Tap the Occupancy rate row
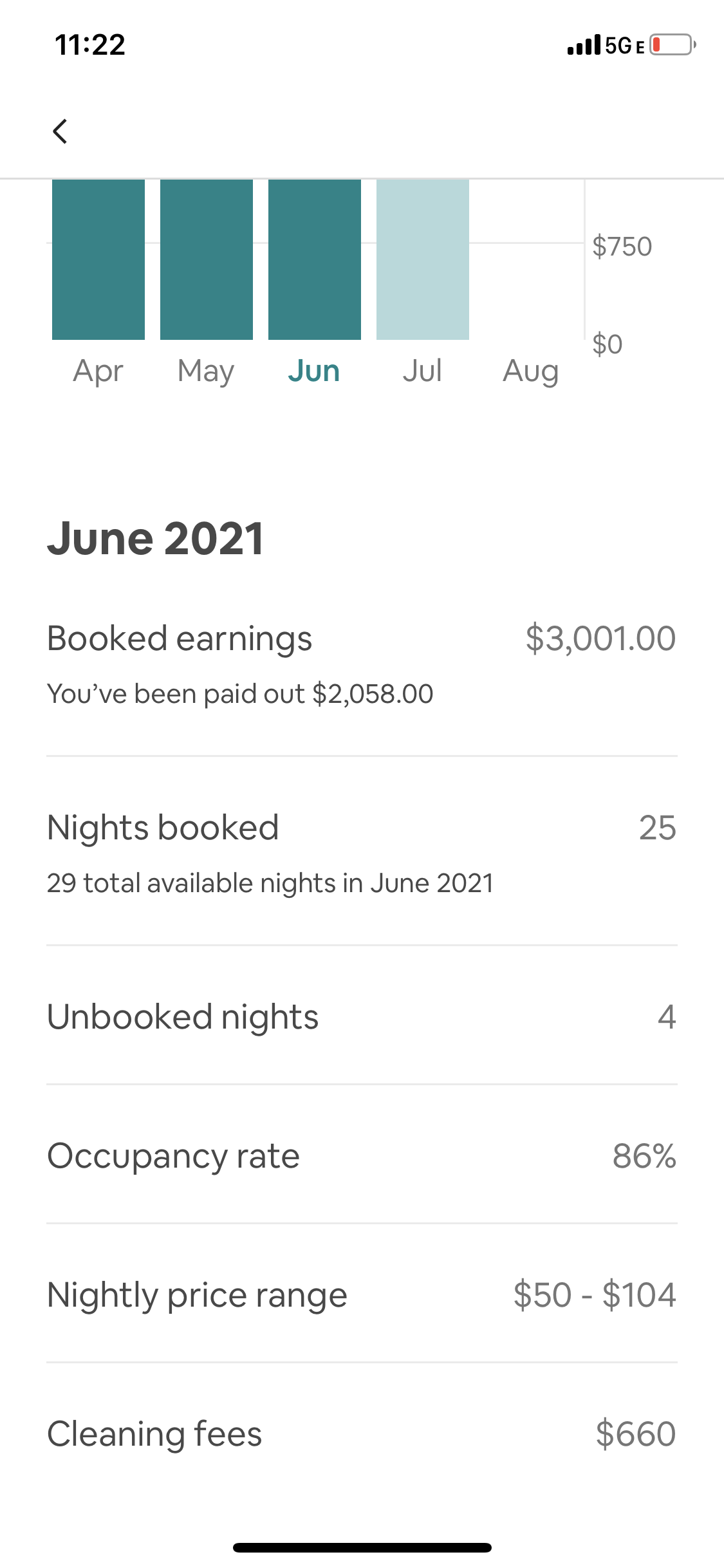Viewport: 724px width, 1568px height. pyautogui.click(x=362, y=1156)
